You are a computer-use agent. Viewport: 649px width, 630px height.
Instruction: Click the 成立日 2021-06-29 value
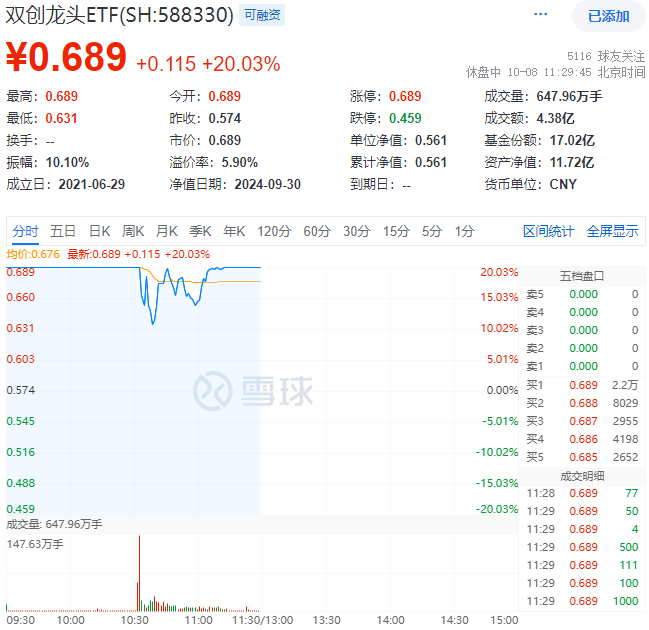click(91, 184)
